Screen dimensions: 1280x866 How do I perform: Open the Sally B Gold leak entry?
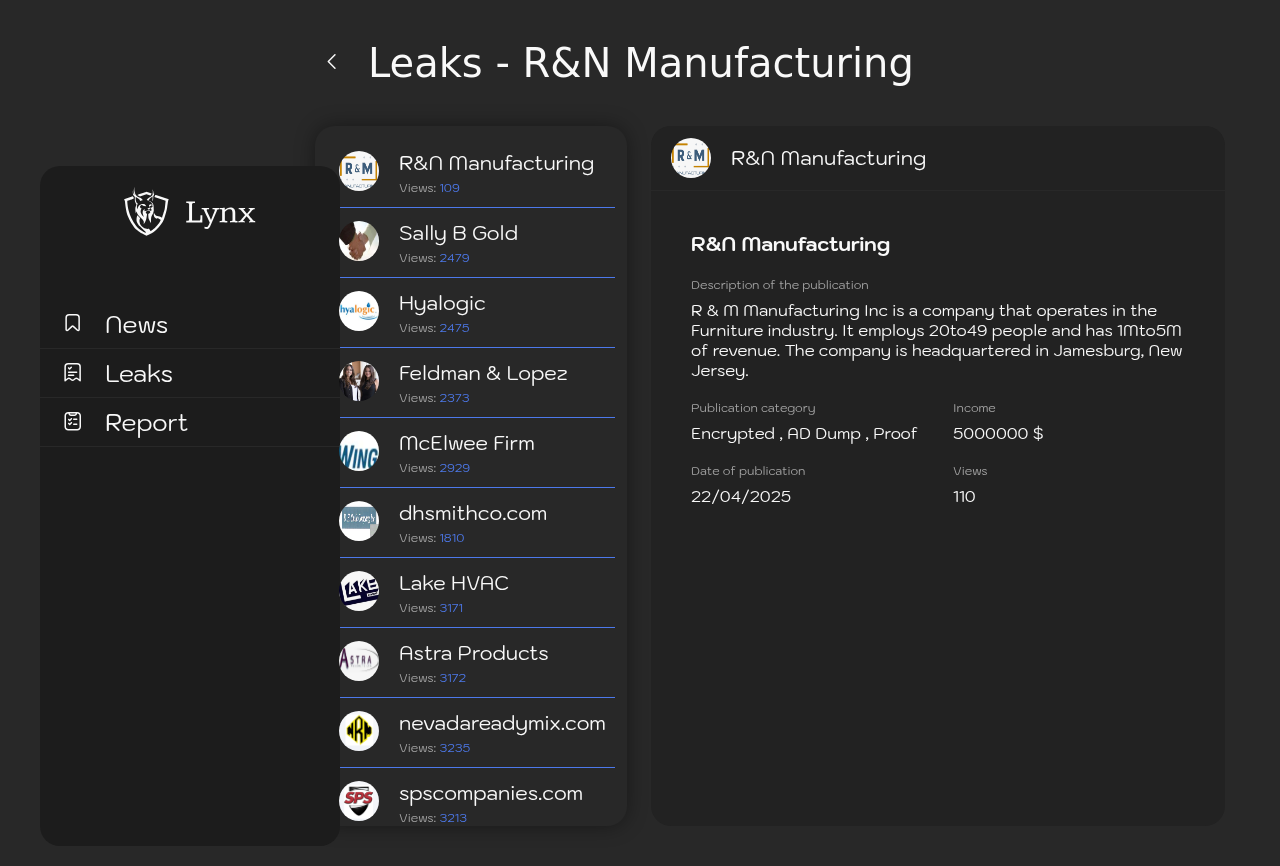[477, 243]
